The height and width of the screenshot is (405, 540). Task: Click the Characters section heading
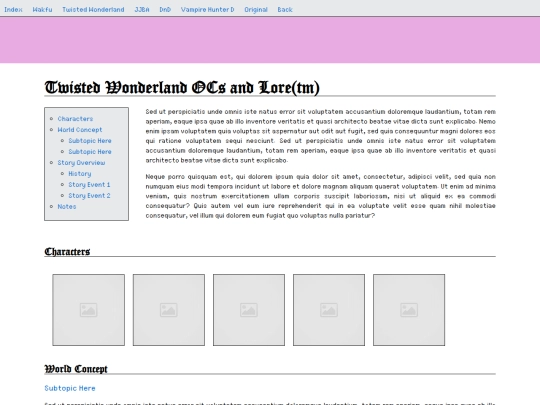click(x=67, y=252)
